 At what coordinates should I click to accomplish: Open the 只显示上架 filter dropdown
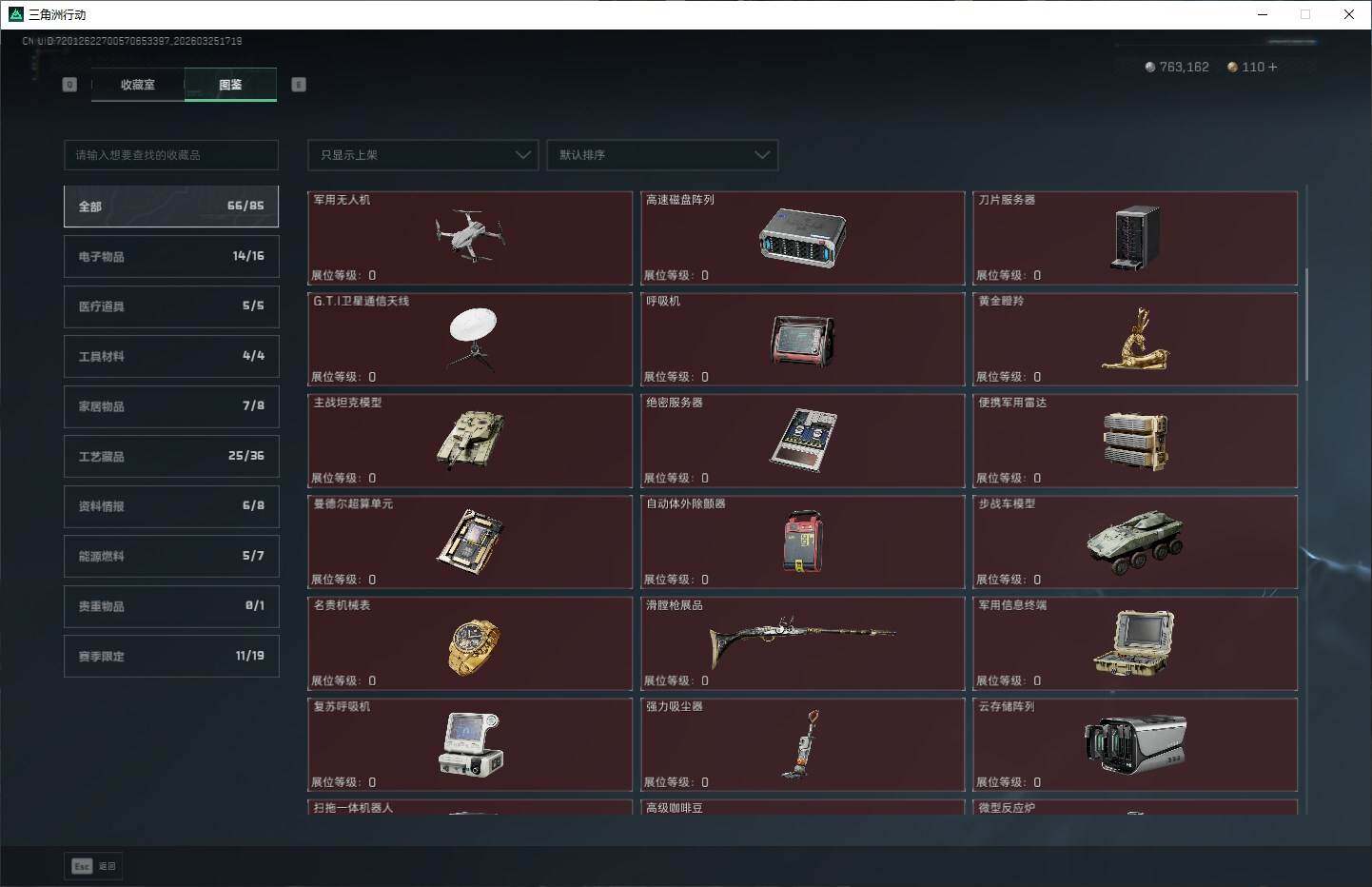pos(423,155)
